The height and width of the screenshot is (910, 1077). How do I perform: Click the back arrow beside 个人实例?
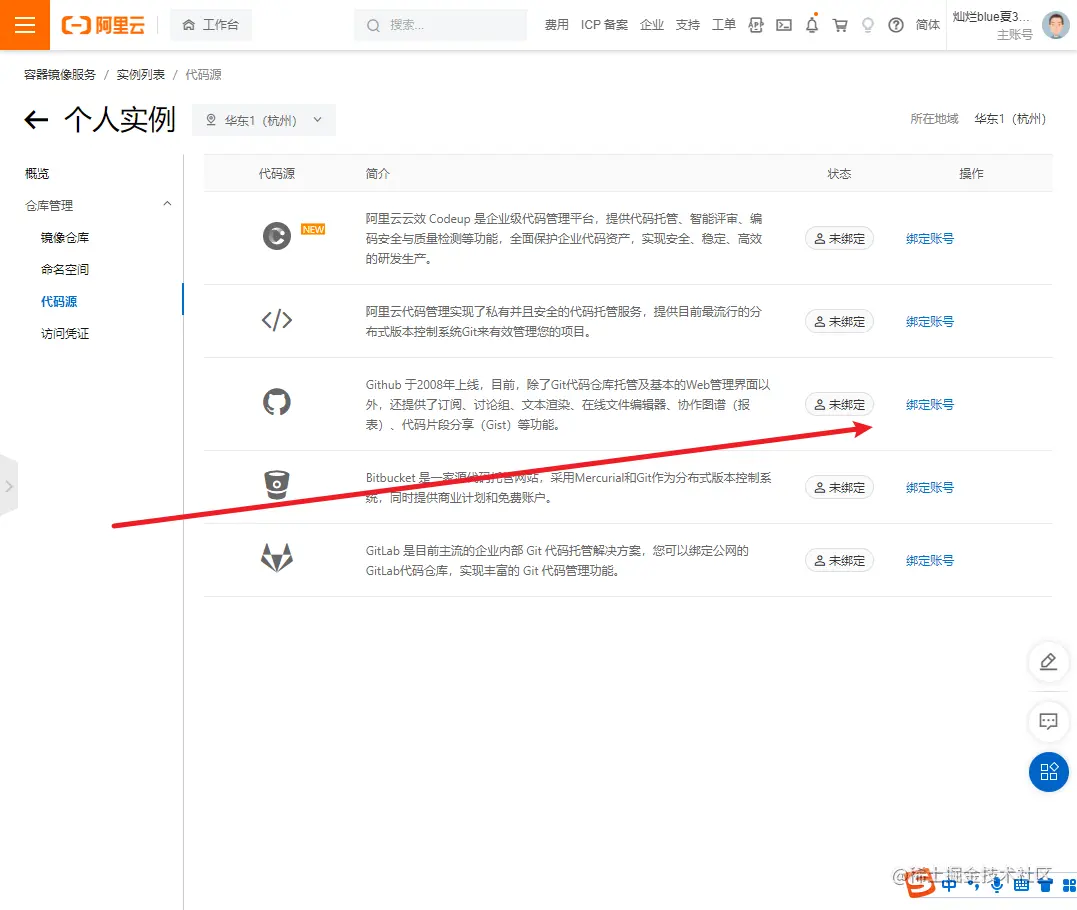(36, 120)
